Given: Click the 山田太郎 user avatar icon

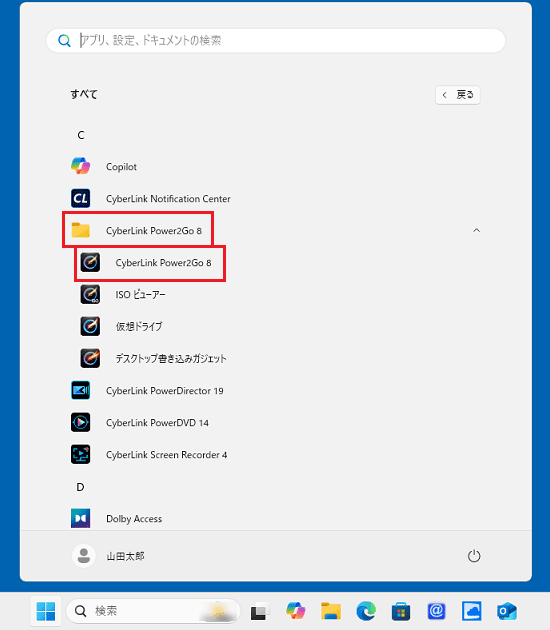Looking at the screenshot, I should pyautogui.click(x=84, y=556).
